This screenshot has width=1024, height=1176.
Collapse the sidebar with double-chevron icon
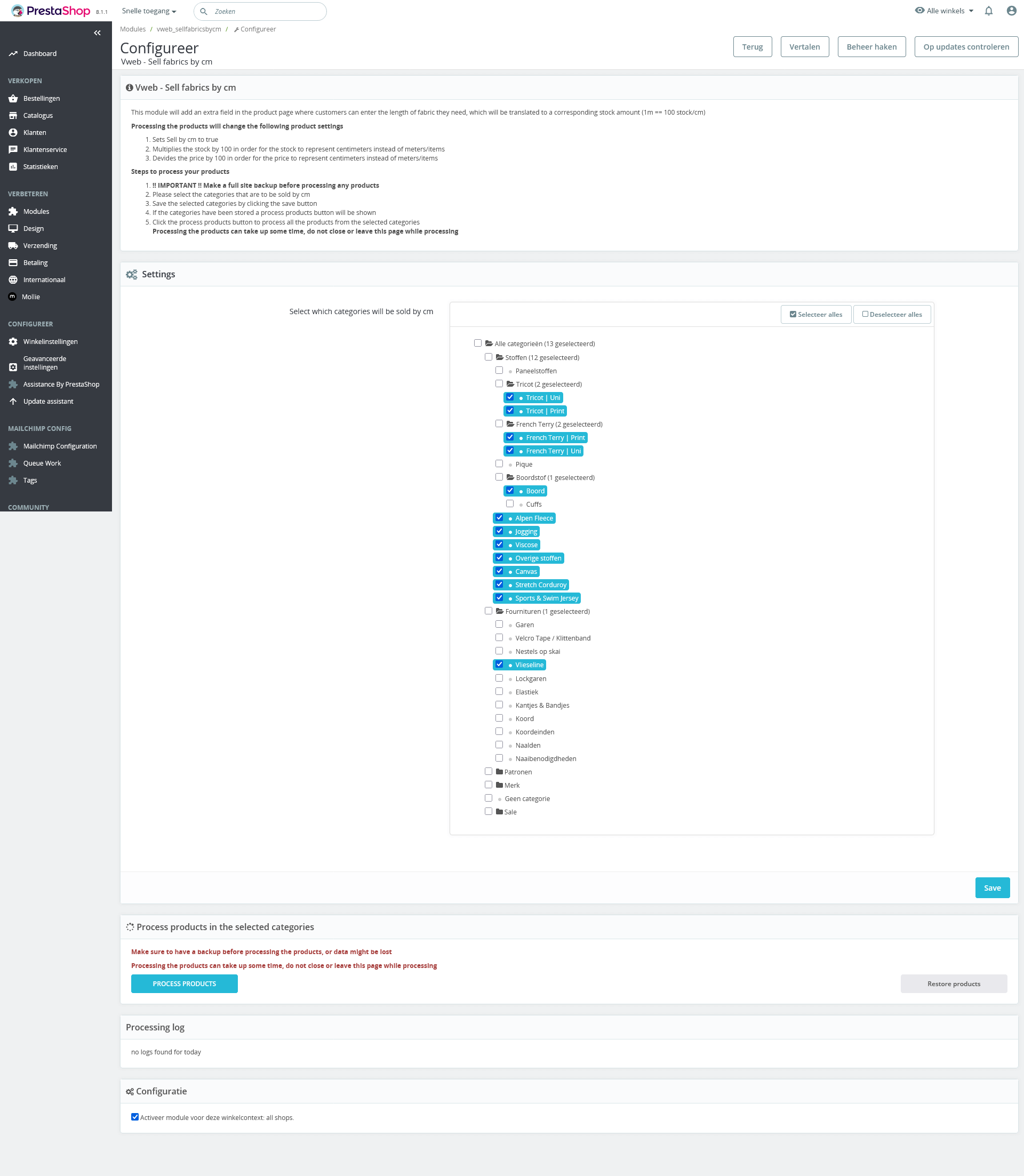pyautogui.click(x=97, y=33)
